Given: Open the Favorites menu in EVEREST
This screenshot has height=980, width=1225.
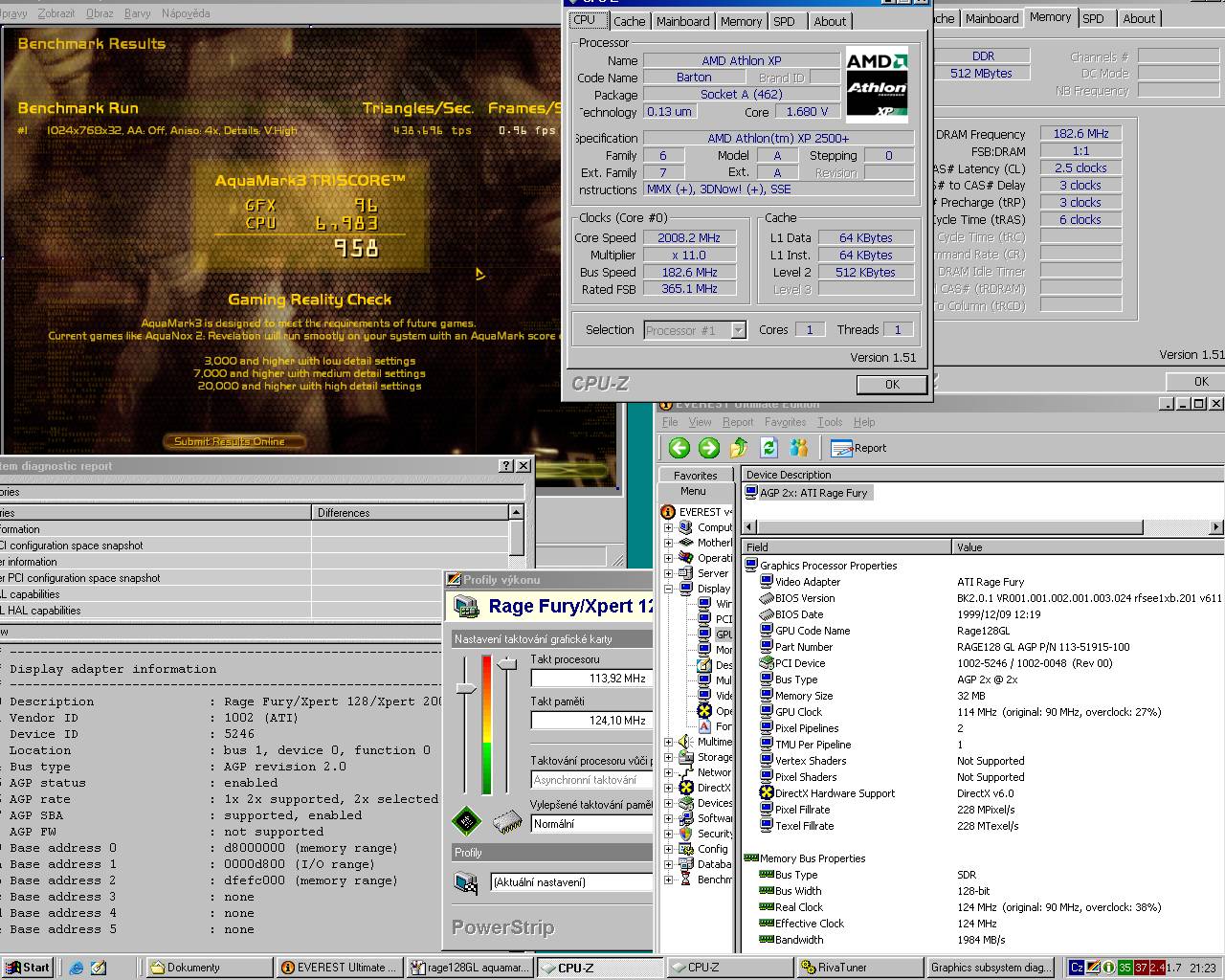Looking at the screenshot, I should (785, 422).
